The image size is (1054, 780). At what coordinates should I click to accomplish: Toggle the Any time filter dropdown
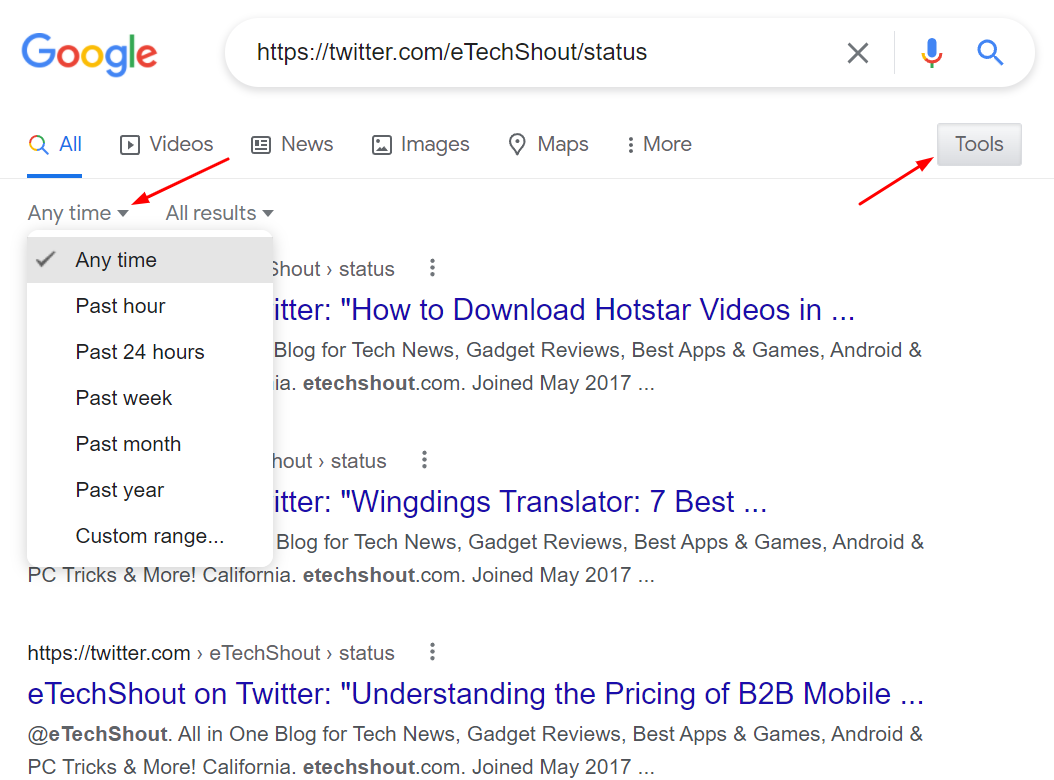click(78, 213)
